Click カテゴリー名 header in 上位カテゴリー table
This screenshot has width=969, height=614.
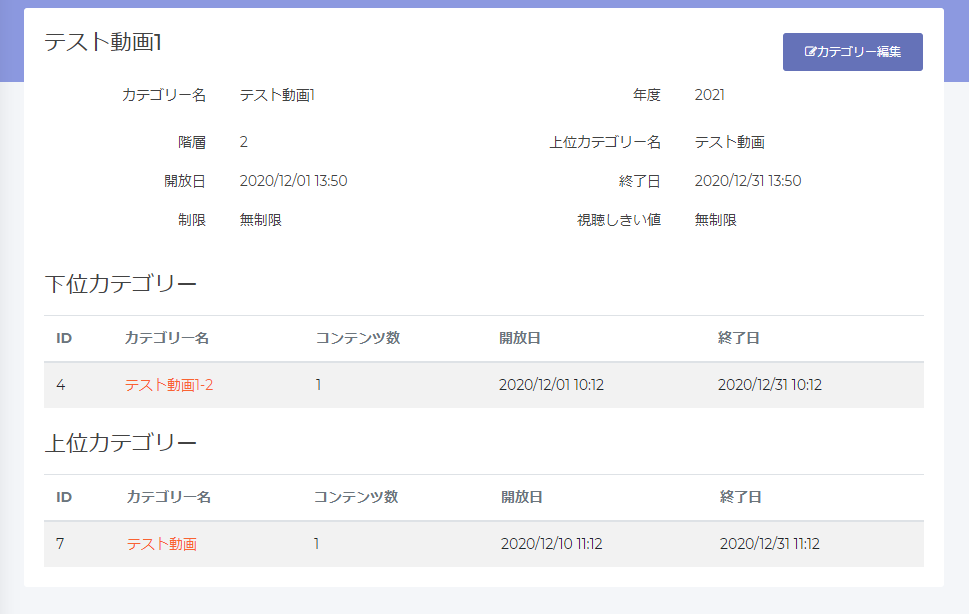tap(169, 497)
